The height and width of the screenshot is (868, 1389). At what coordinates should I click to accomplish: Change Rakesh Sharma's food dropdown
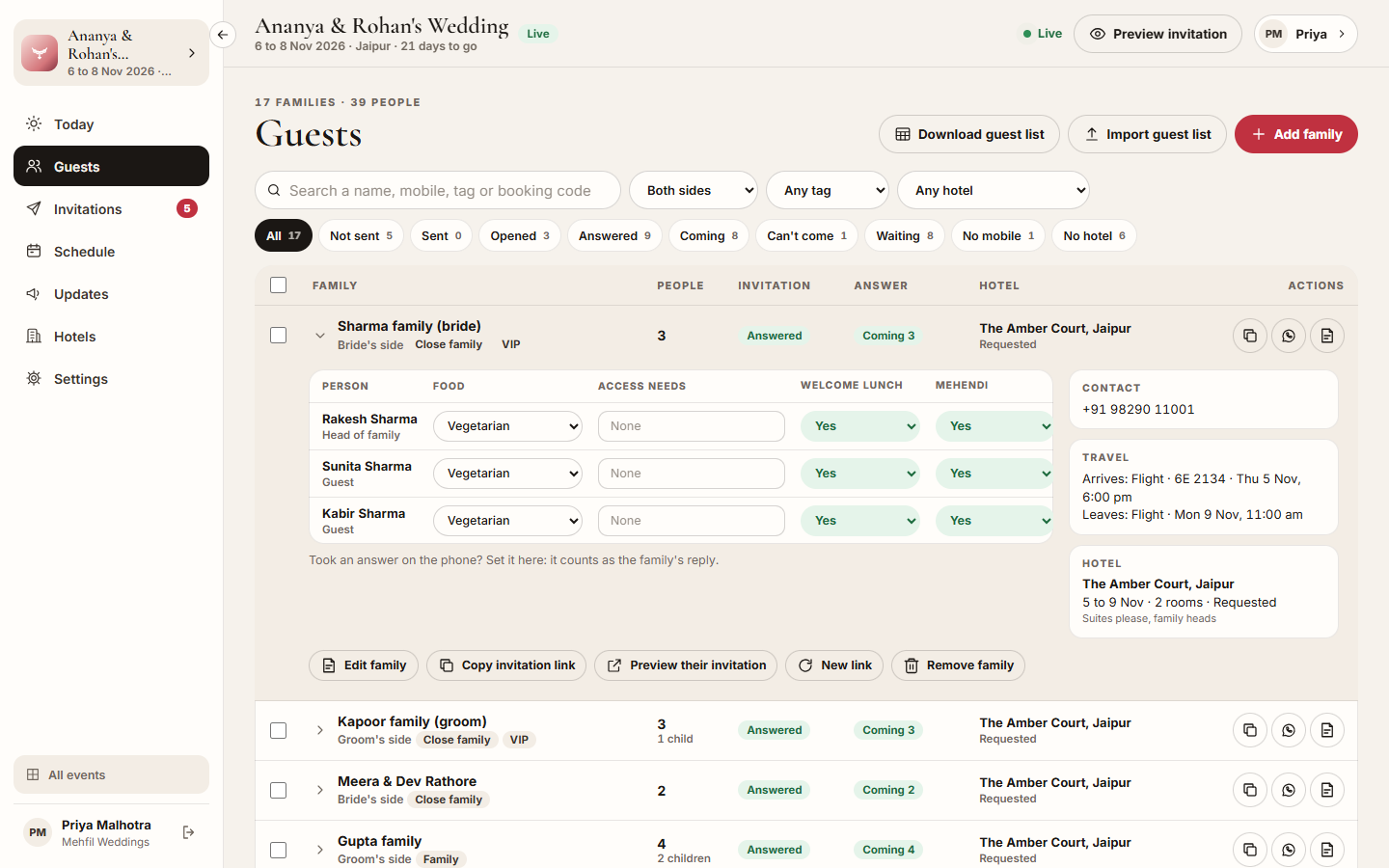click(507, 426)
